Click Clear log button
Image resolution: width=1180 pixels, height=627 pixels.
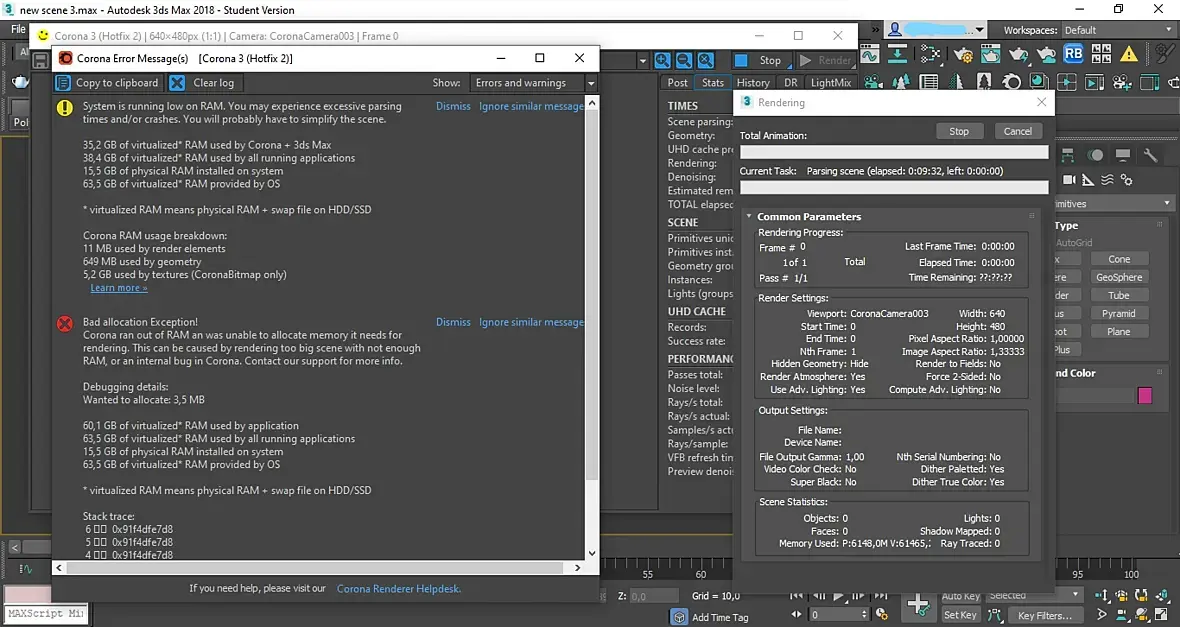point(204,83)
